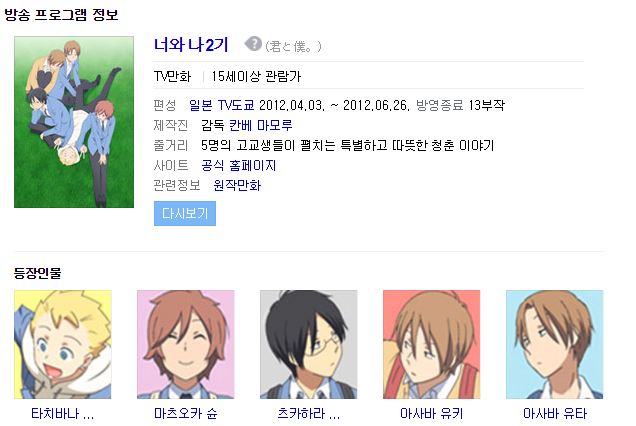Click the anime poster thumbnail
The width and height of the screenshot is (636, 426).
74,122
